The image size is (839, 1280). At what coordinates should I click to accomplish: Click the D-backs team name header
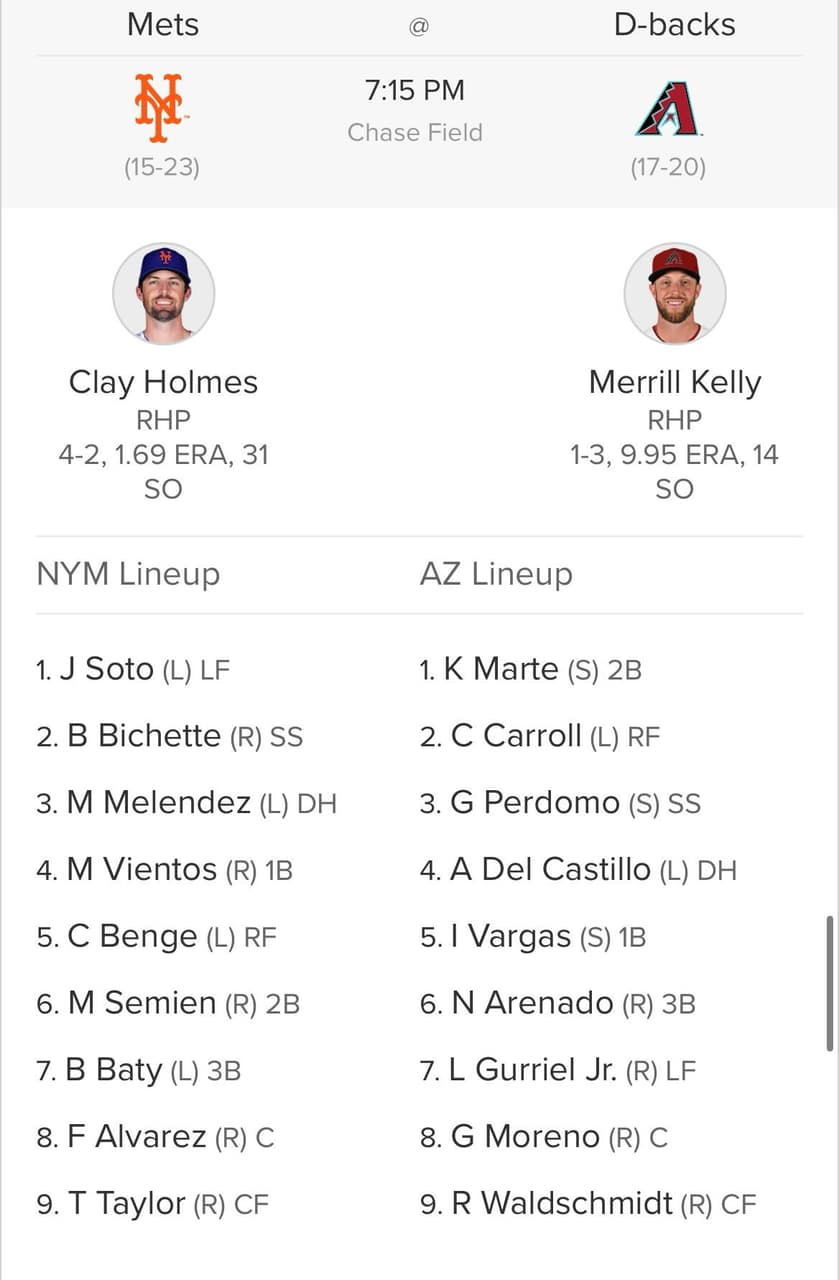[675, 25]
